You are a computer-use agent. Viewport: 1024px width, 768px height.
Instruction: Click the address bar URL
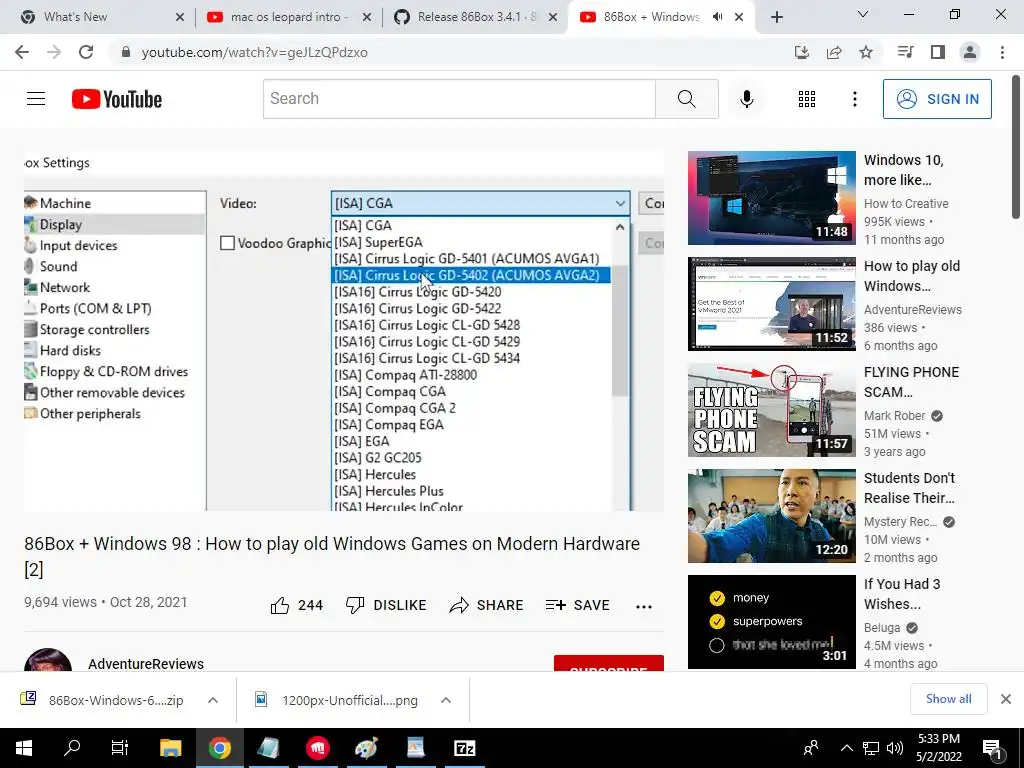point(255,52)
